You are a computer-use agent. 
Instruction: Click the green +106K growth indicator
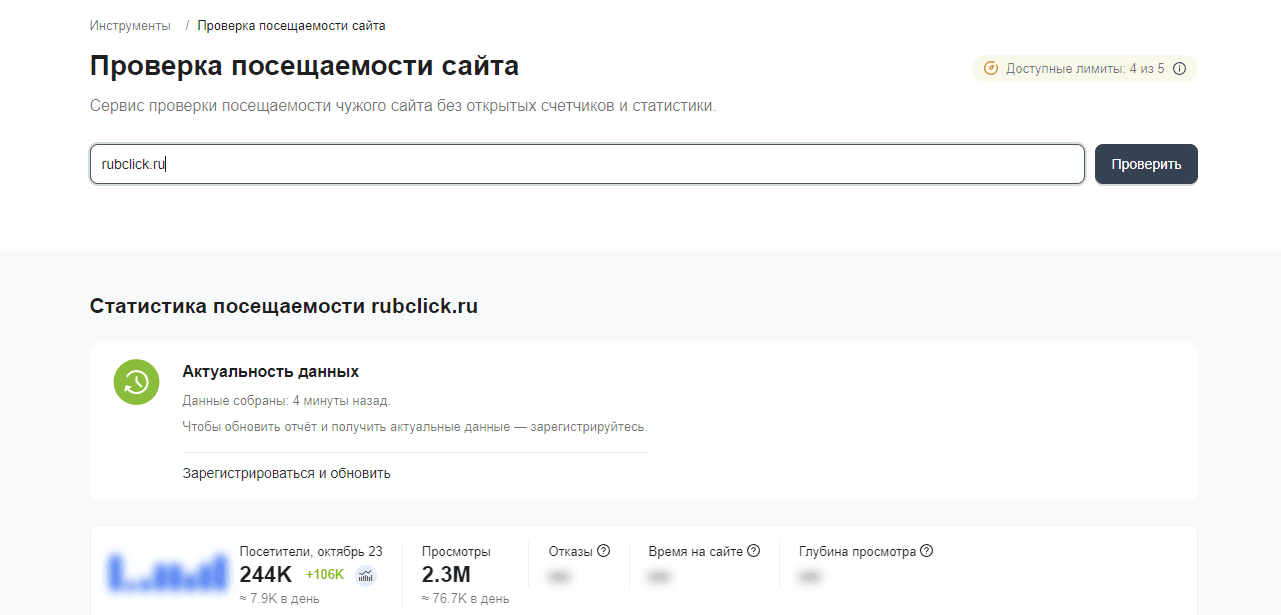(x=327, y=575)
